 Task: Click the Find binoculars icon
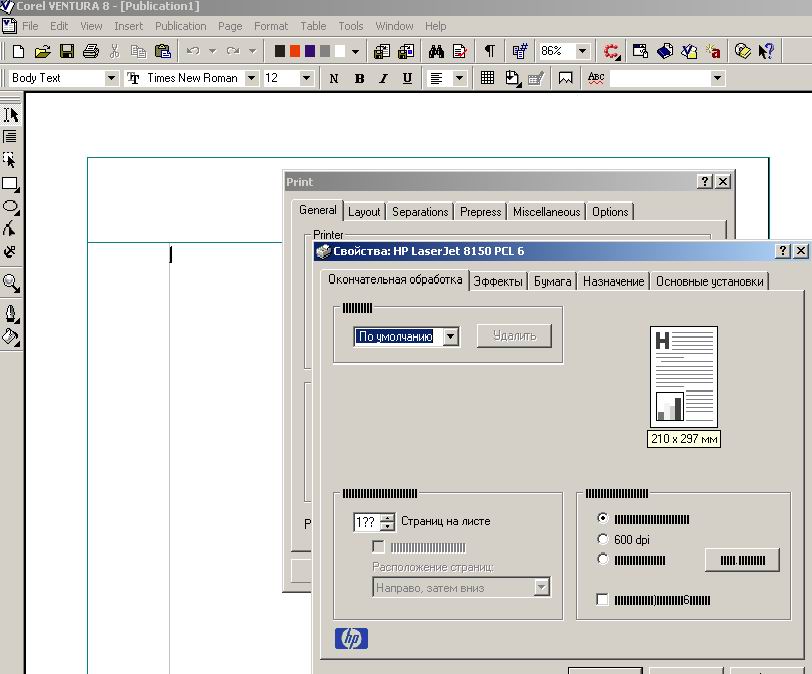436,51
